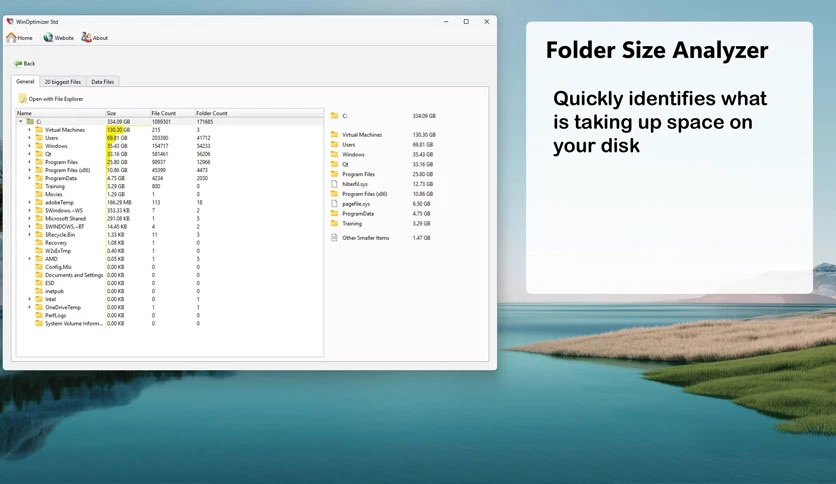Click the Users folder icon in tree
The image size is (836, 484).
coord(39,138)
